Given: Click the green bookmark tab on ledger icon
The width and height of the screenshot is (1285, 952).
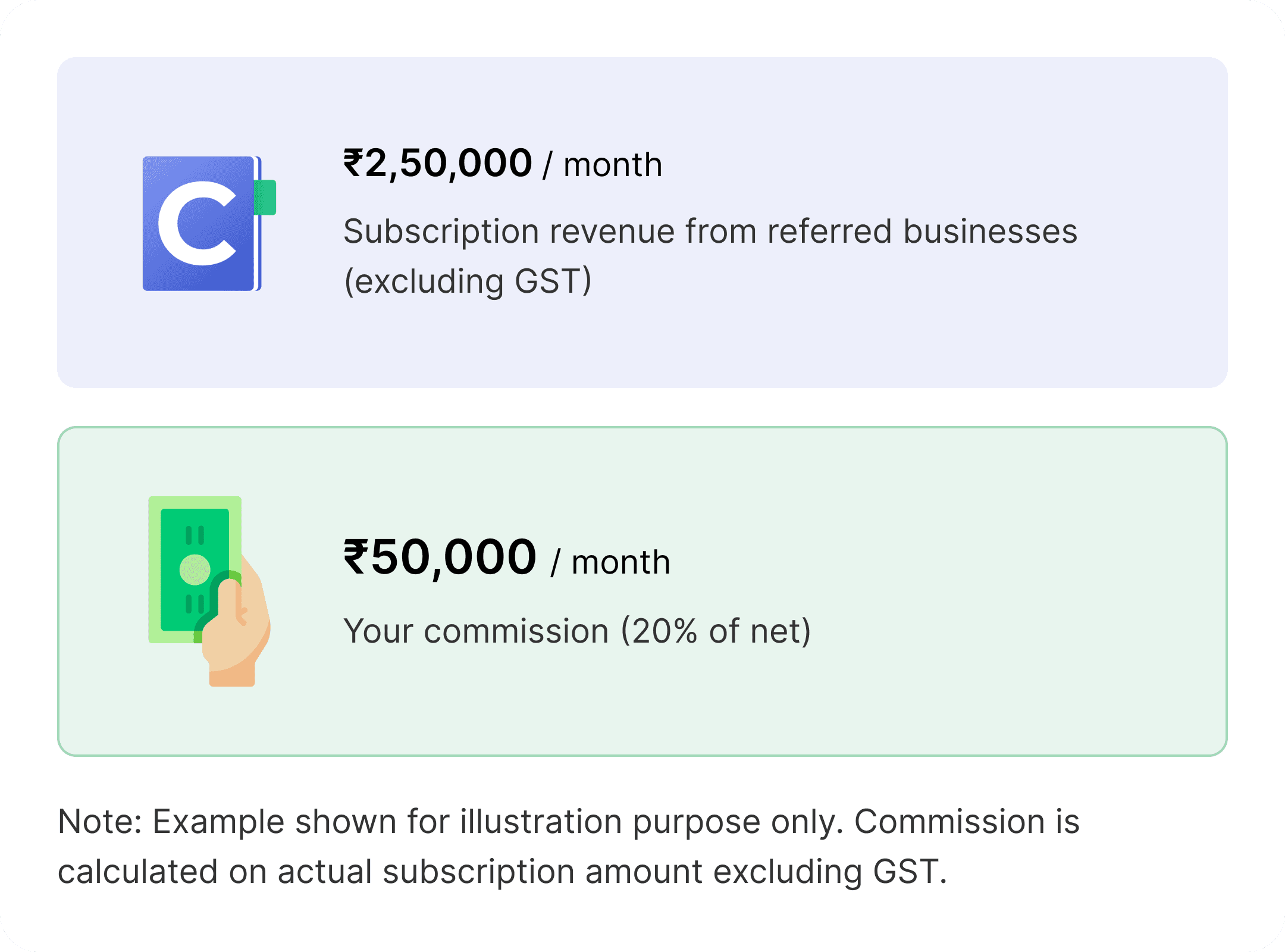Looking at the screenshot, I should [265, 197].
